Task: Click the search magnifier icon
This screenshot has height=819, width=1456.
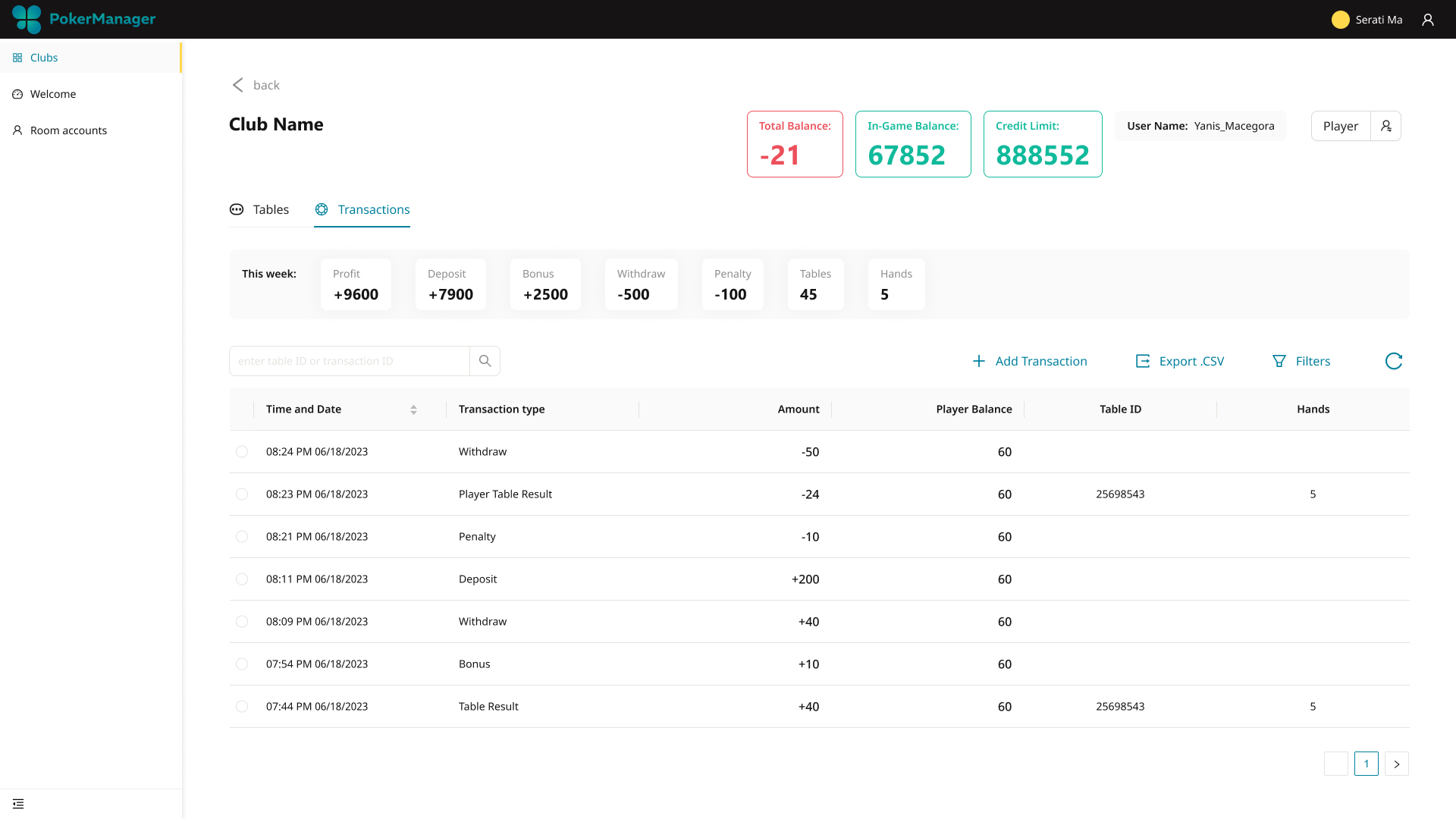Action: click(485, 361)
